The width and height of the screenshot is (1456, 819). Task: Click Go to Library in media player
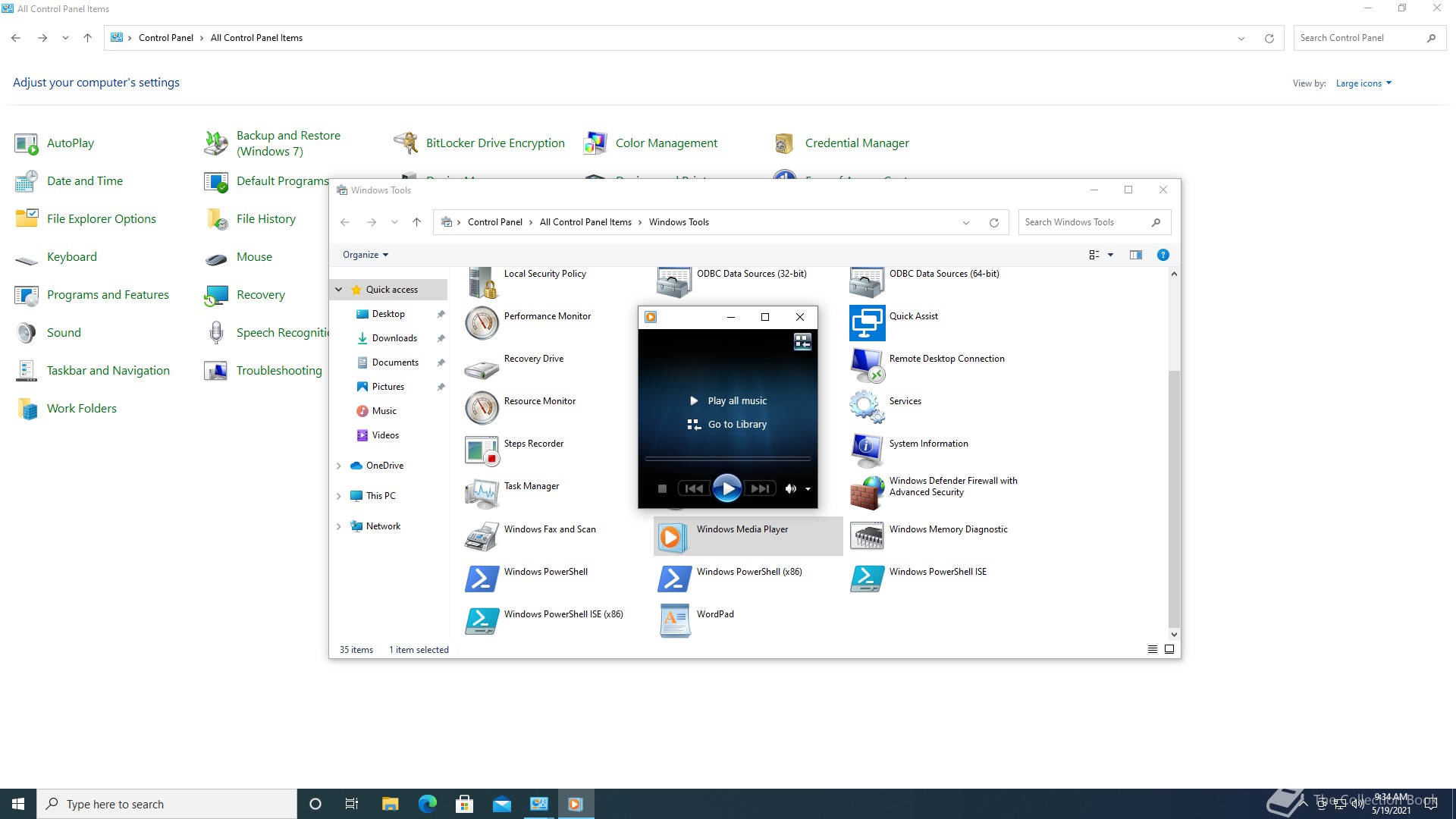tap(728, 425)
